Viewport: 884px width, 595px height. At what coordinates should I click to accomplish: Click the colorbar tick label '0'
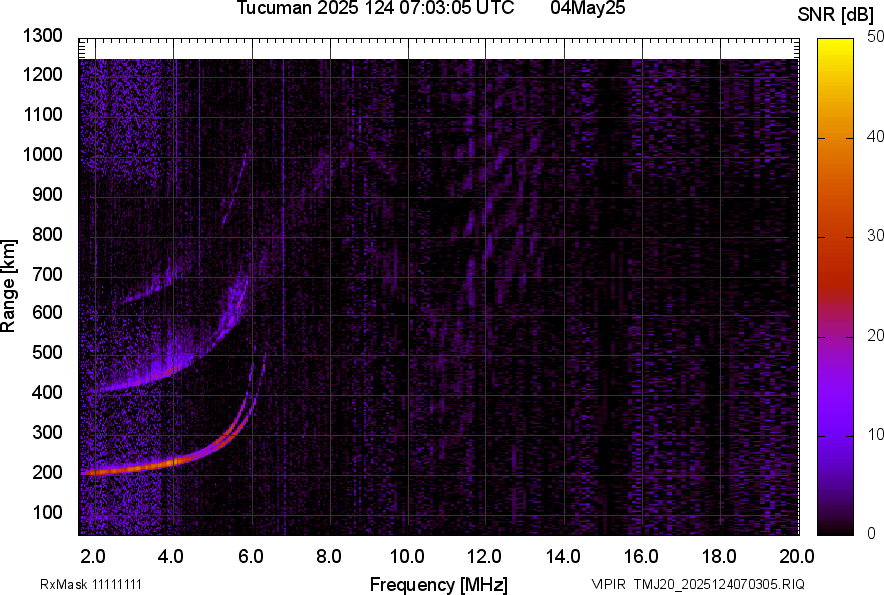click(872, 533)
